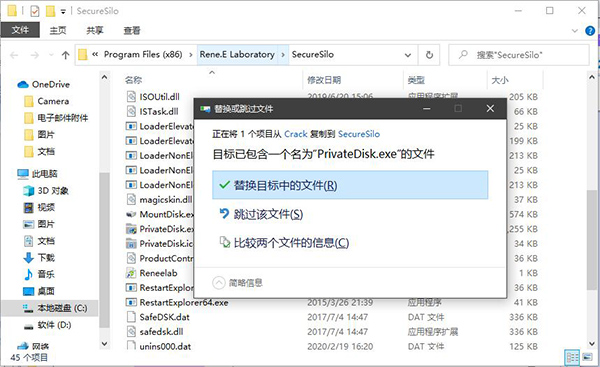Minimize the replace or skip dialog

(x=427, y=109)
